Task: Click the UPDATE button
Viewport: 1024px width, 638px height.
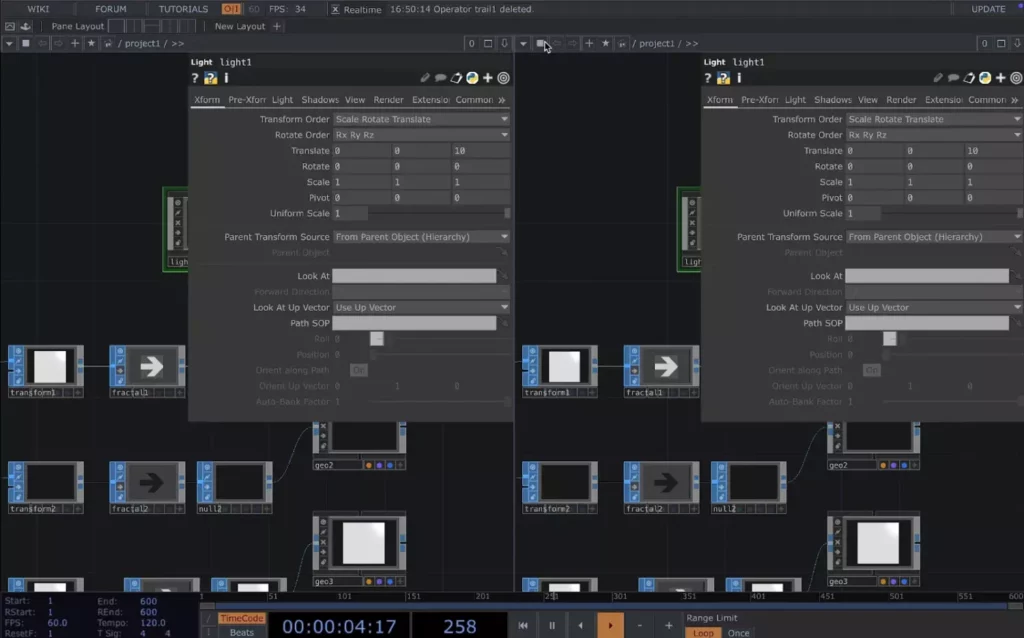Action: click(x=988, y=9)
